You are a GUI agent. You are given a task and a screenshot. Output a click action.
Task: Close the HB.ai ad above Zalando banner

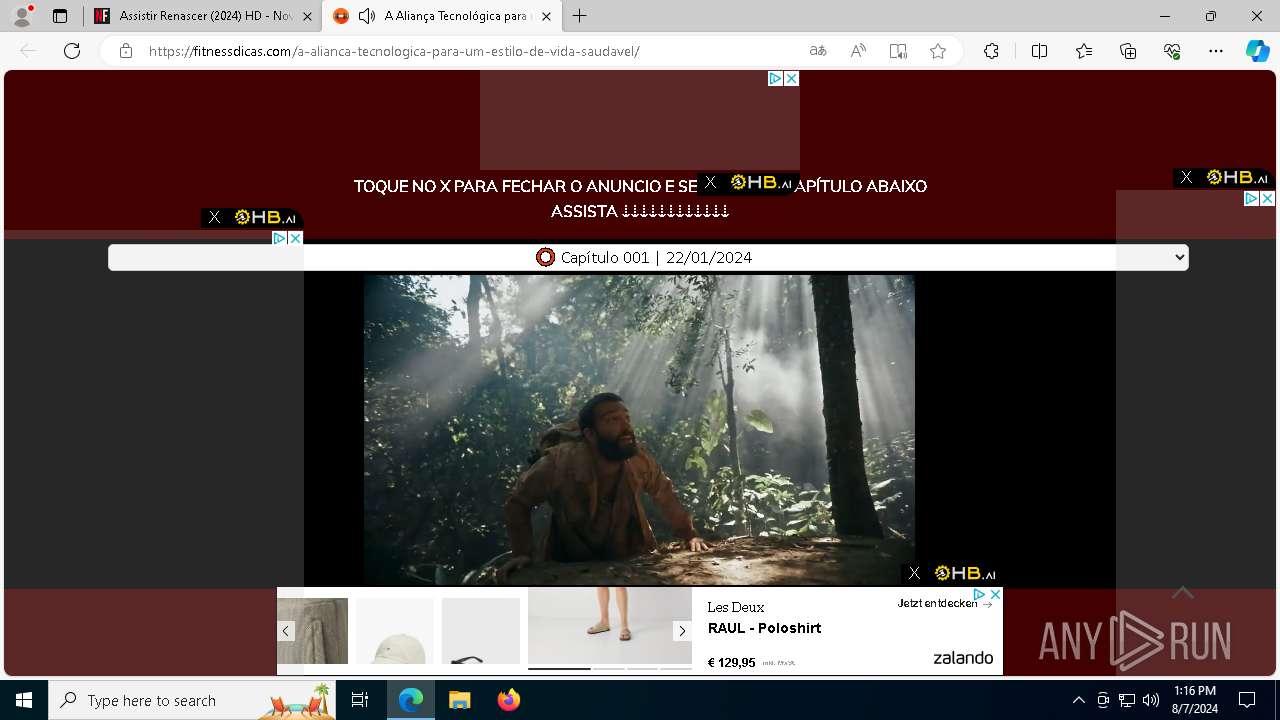click(x=914, y=573)
